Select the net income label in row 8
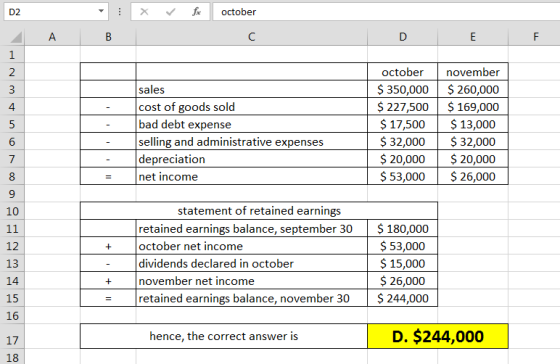This screenshot has width=560, height=364. [x=251, y=176]
